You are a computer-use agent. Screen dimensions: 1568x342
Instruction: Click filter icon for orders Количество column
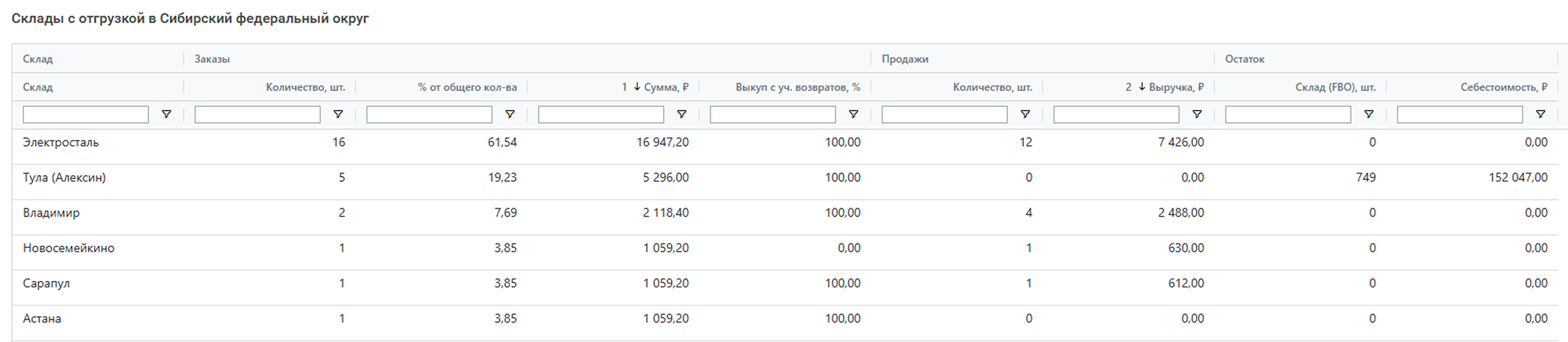pos(338,115)
